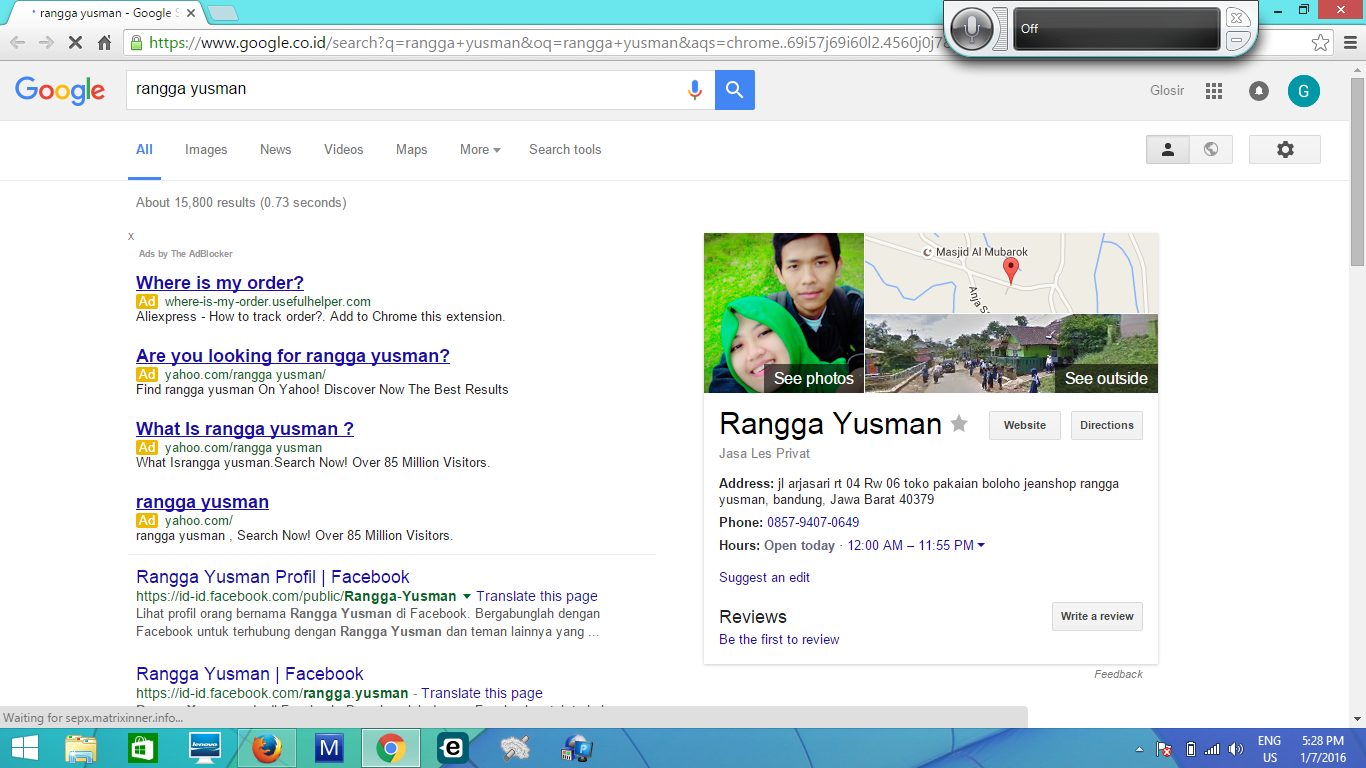
Task: Open the blue M taskbar app
Action: click(329, 748)
